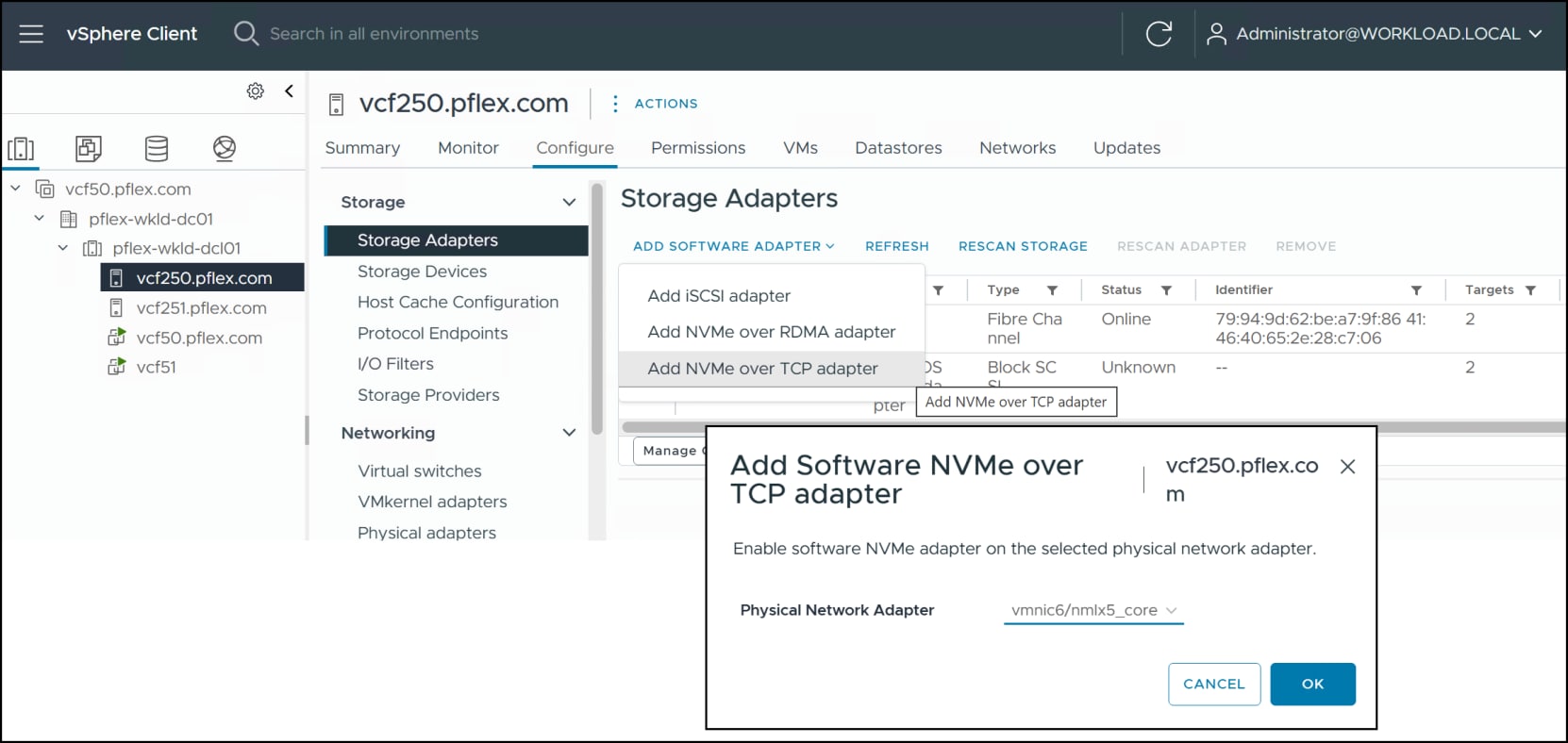Viewport: 1568px width, 743px height.
Task: Open the Datastores tab
Action: [898, 148]
